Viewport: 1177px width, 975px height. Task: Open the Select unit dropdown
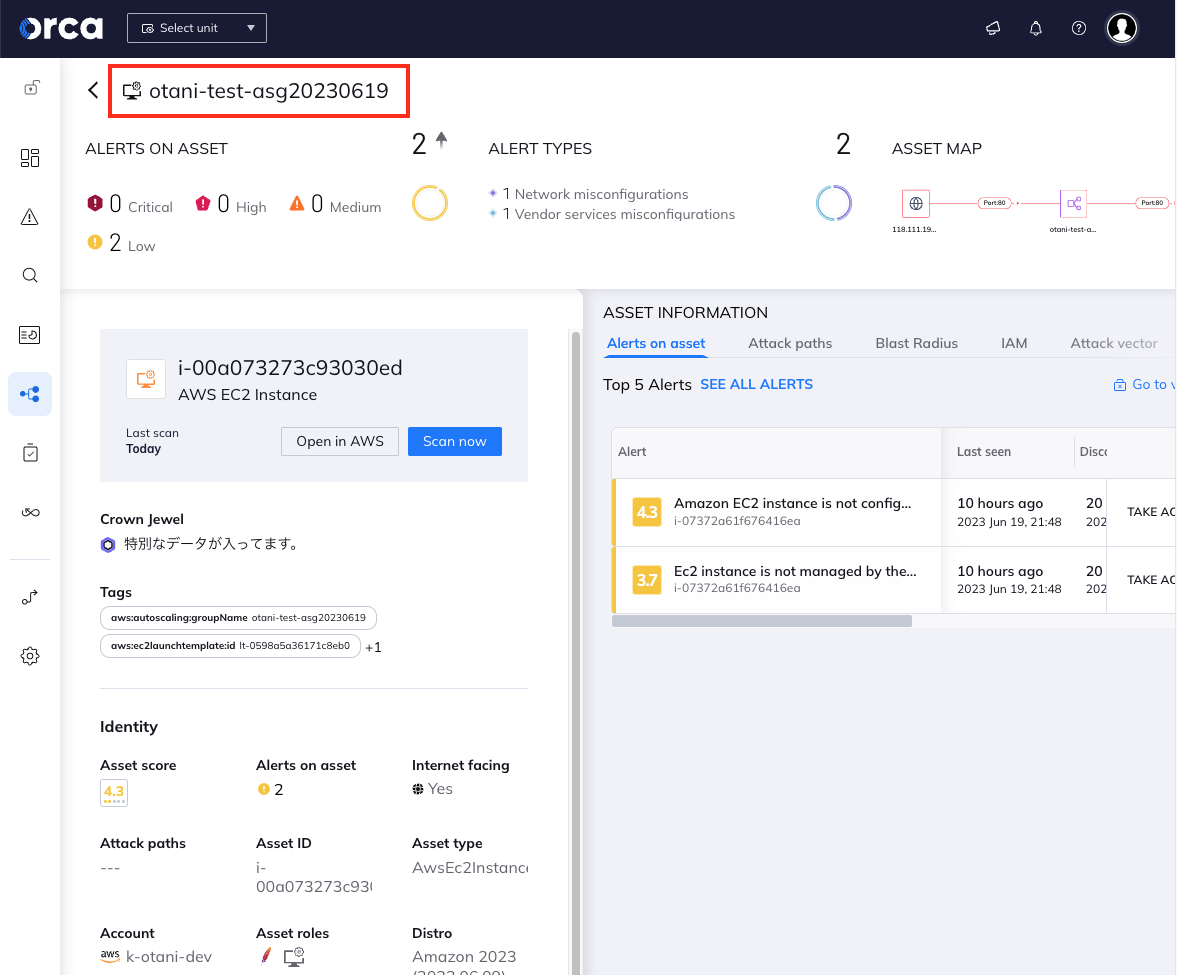click(197, 28)
